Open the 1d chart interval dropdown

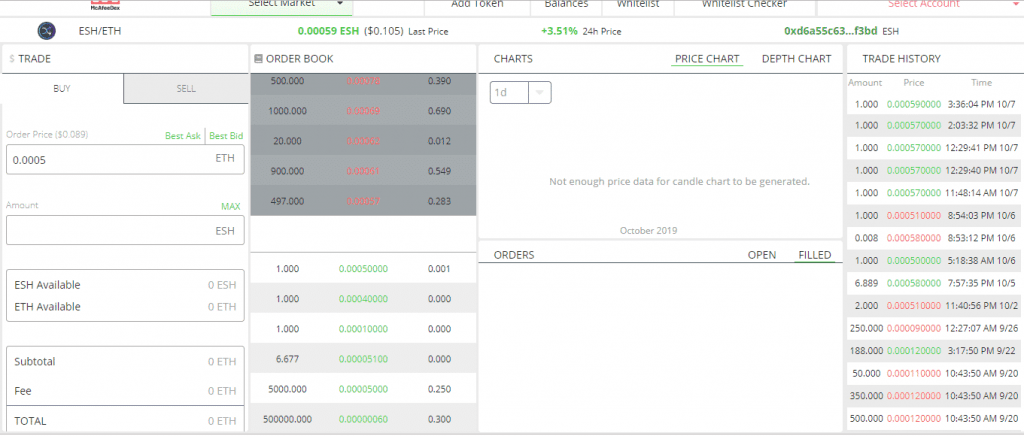tap(521, 93)
